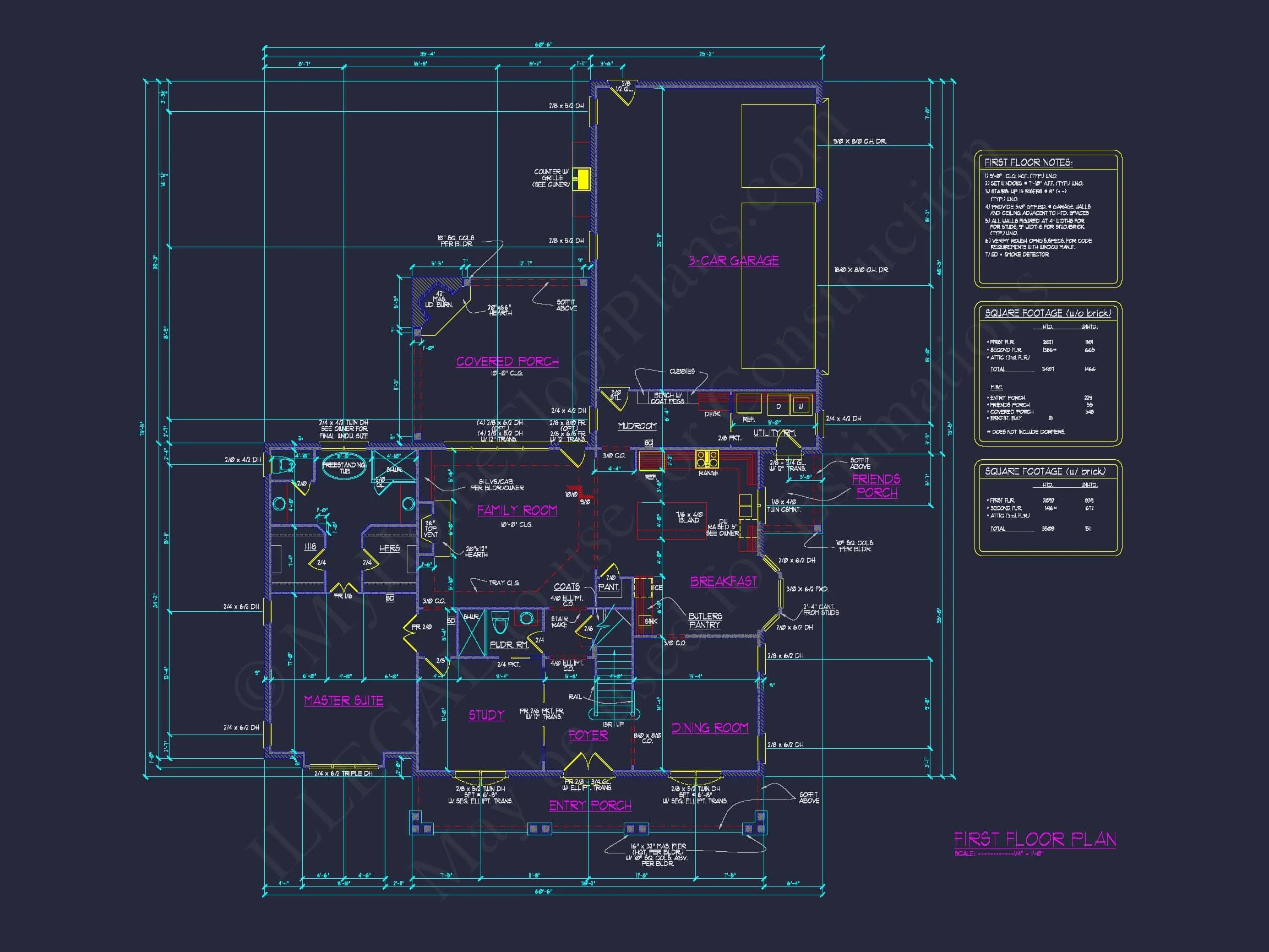Click the SQUARE FOOTAGE (w/o brick) heading
Image resolution: width=1269 pixels, height=952 pixels.
[1048, 313]
